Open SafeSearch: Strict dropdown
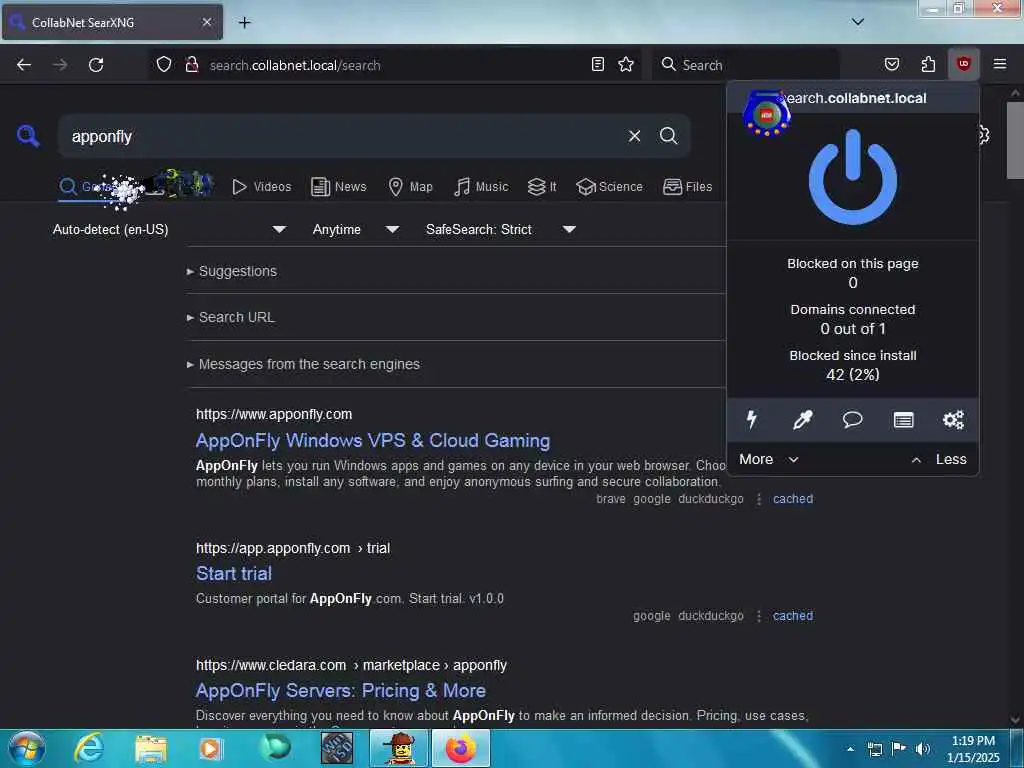The width and height of the screenshot is (1024, 768). (501, 229)
